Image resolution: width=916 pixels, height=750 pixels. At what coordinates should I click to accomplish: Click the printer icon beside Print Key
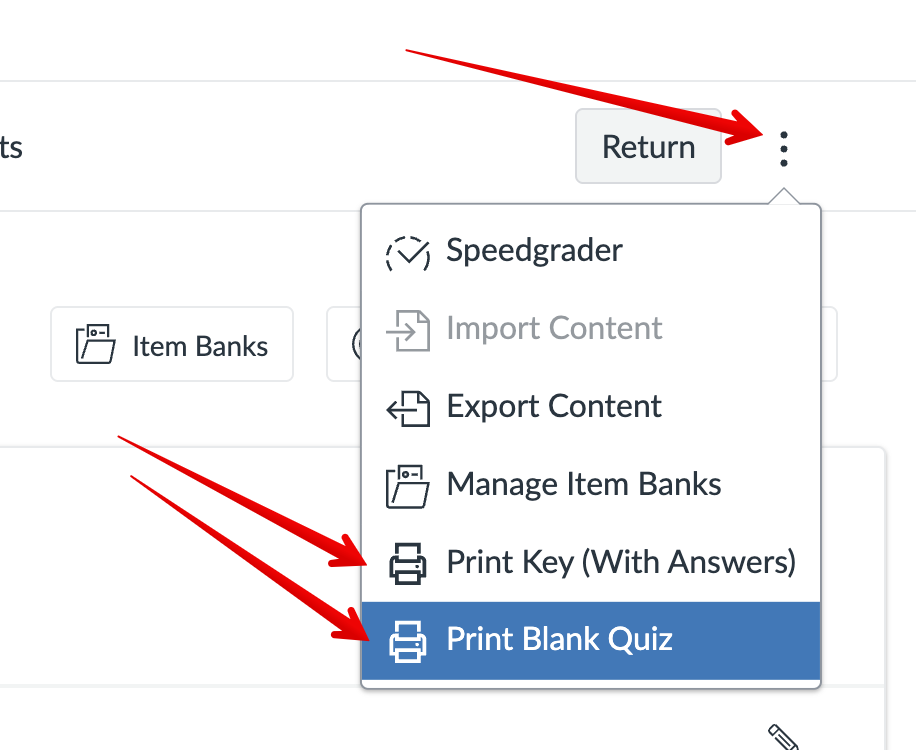(407, 564)
